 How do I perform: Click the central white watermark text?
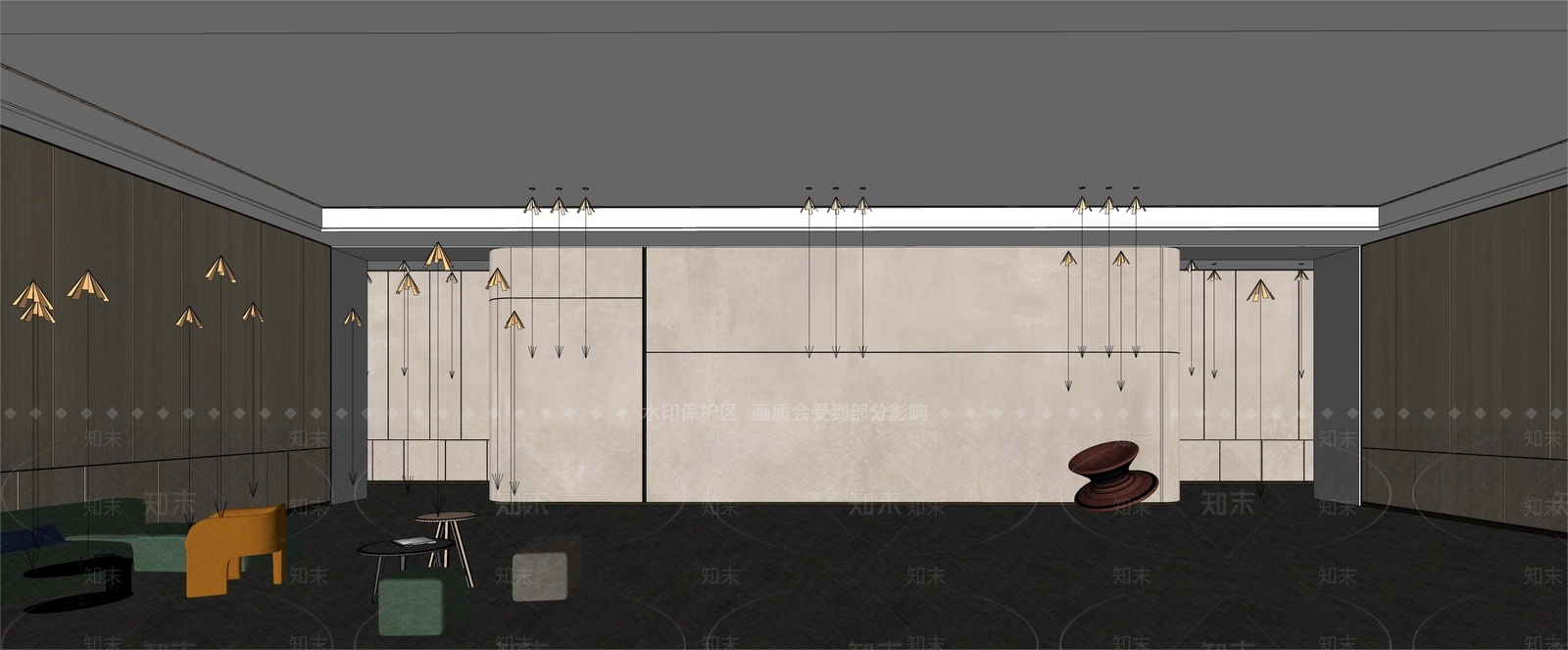[x=784, y=413]
